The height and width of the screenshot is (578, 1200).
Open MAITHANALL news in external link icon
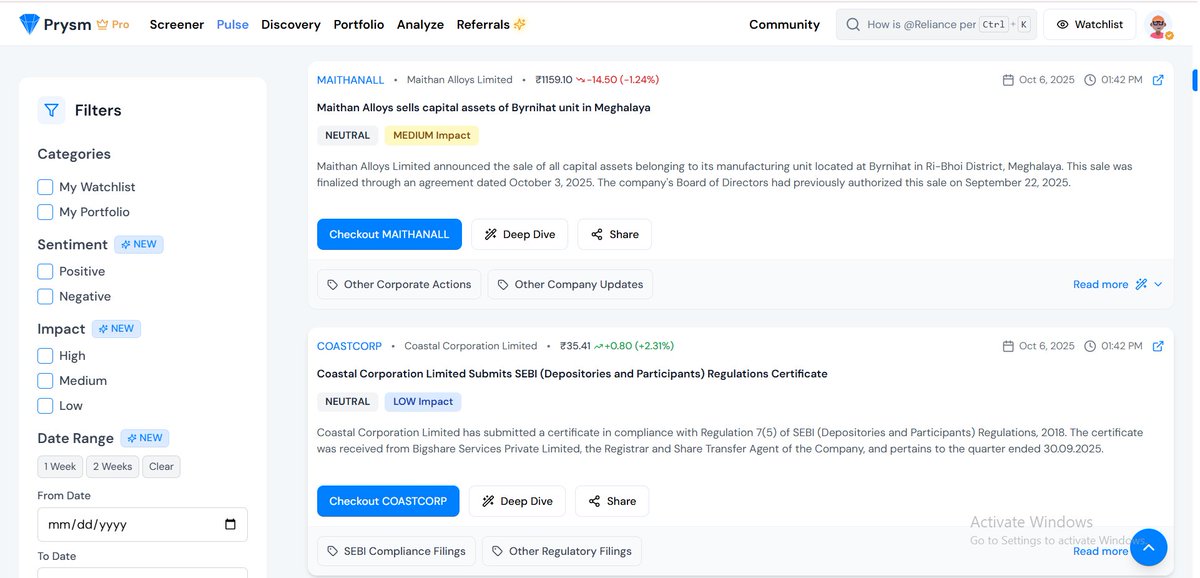[x=1158, y=80]
